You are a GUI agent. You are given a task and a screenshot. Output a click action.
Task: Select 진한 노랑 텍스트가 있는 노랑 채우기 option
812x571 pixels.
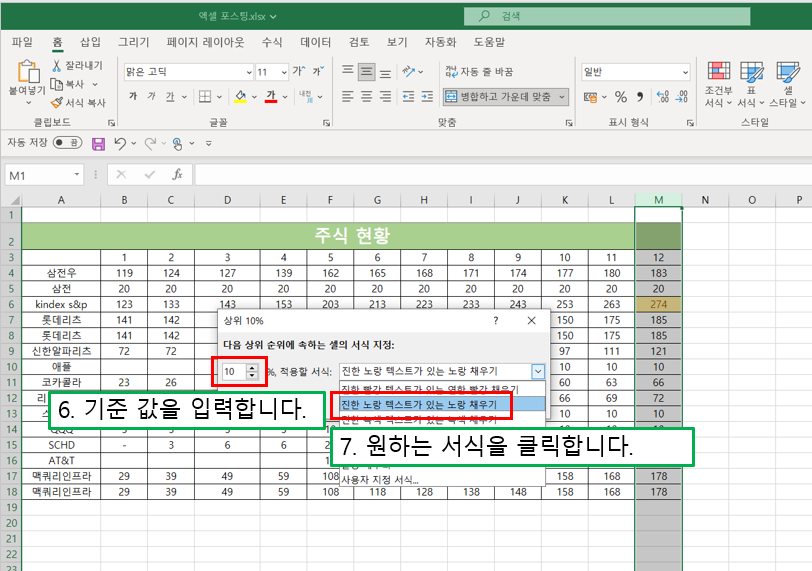tap(442, 404)
